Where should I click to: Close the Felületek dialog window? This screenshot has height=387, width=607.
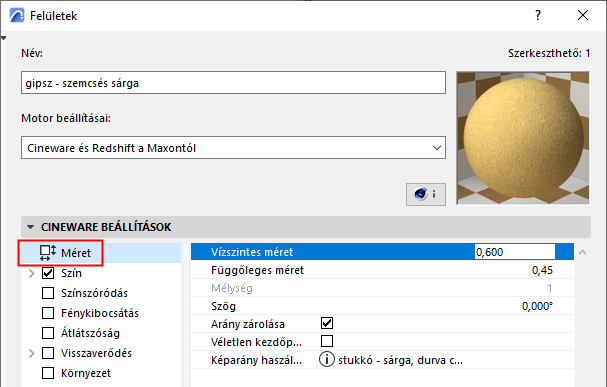(x=583, y=15)
